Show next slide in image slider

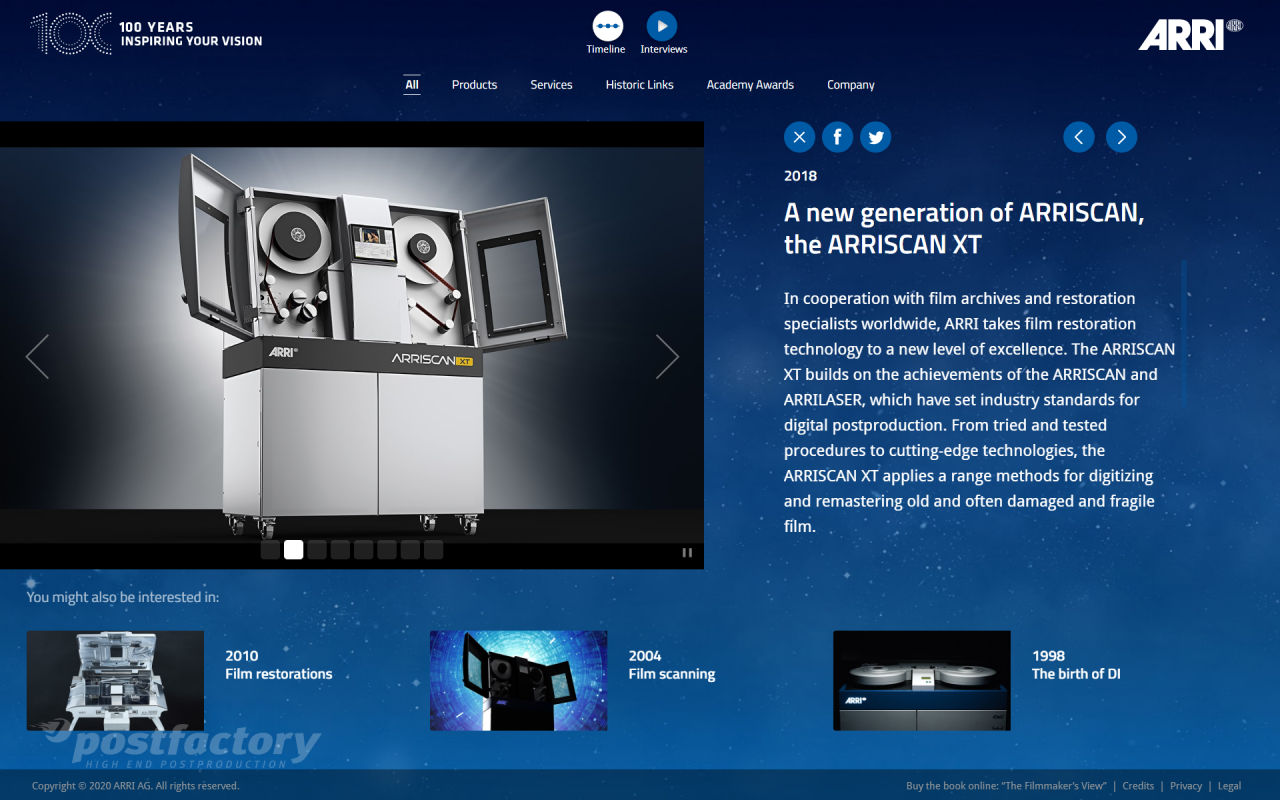point(667,357)
